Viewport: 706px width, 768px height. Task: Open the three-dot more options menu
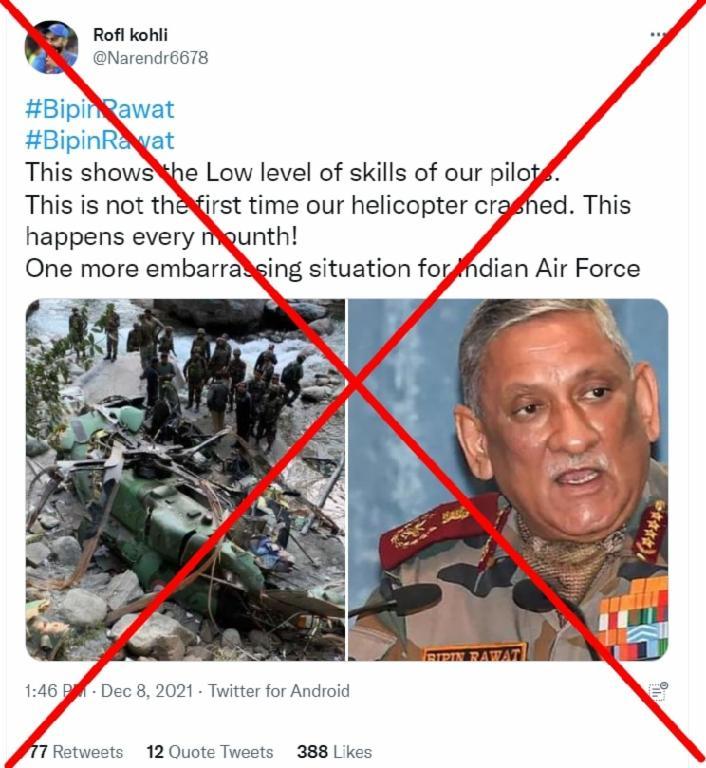point(658,34)
